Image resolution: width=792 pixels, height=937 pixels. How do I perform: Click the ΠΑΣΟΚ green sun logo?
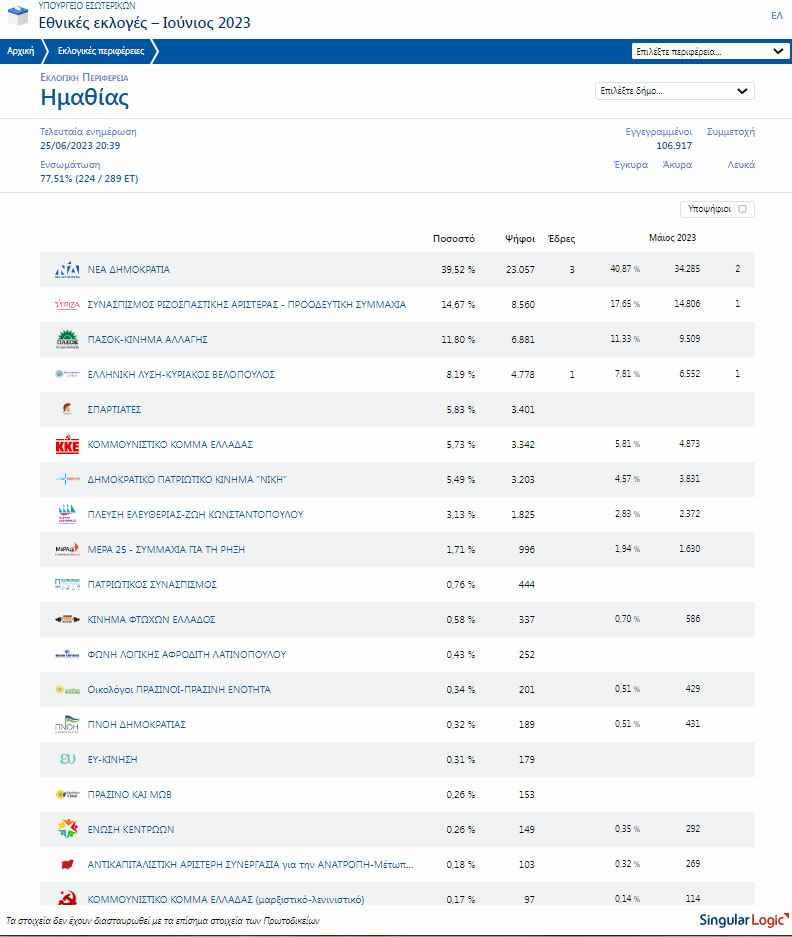[x=67, y=339]
